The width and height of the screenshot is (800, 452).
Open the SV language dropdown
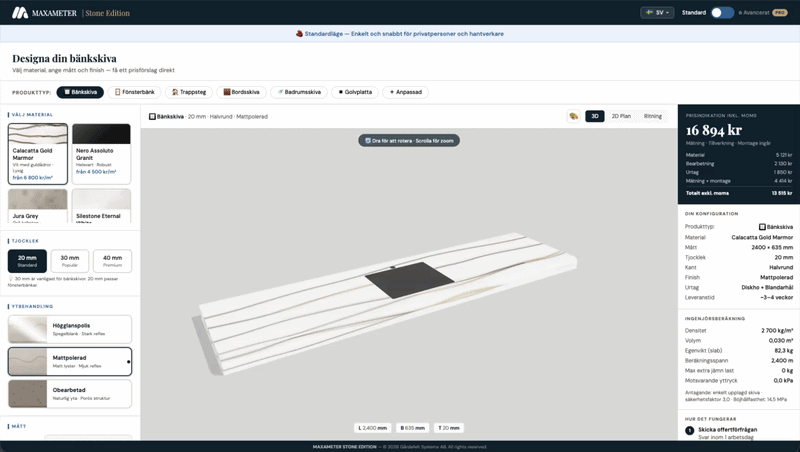coord(657,13)
